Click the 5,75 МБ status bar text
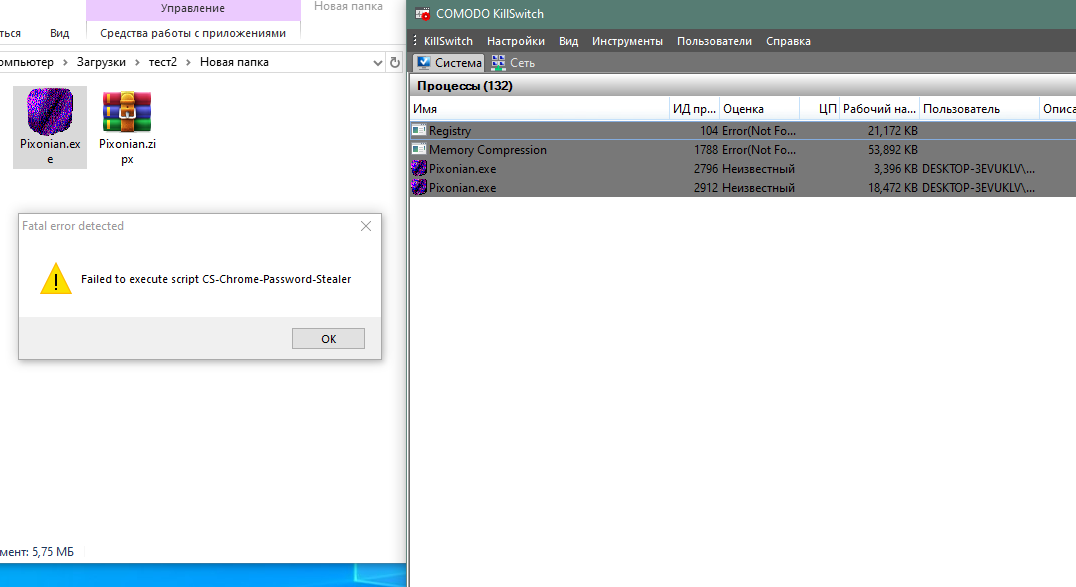 point(53,552)
